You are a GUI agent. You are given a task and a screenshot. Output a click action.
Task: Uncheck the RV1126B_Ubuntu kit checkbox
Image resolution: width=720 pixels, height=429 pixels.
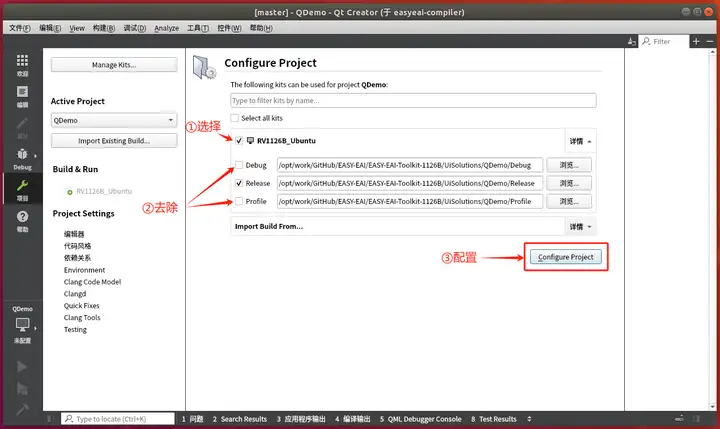click(239, 141)
